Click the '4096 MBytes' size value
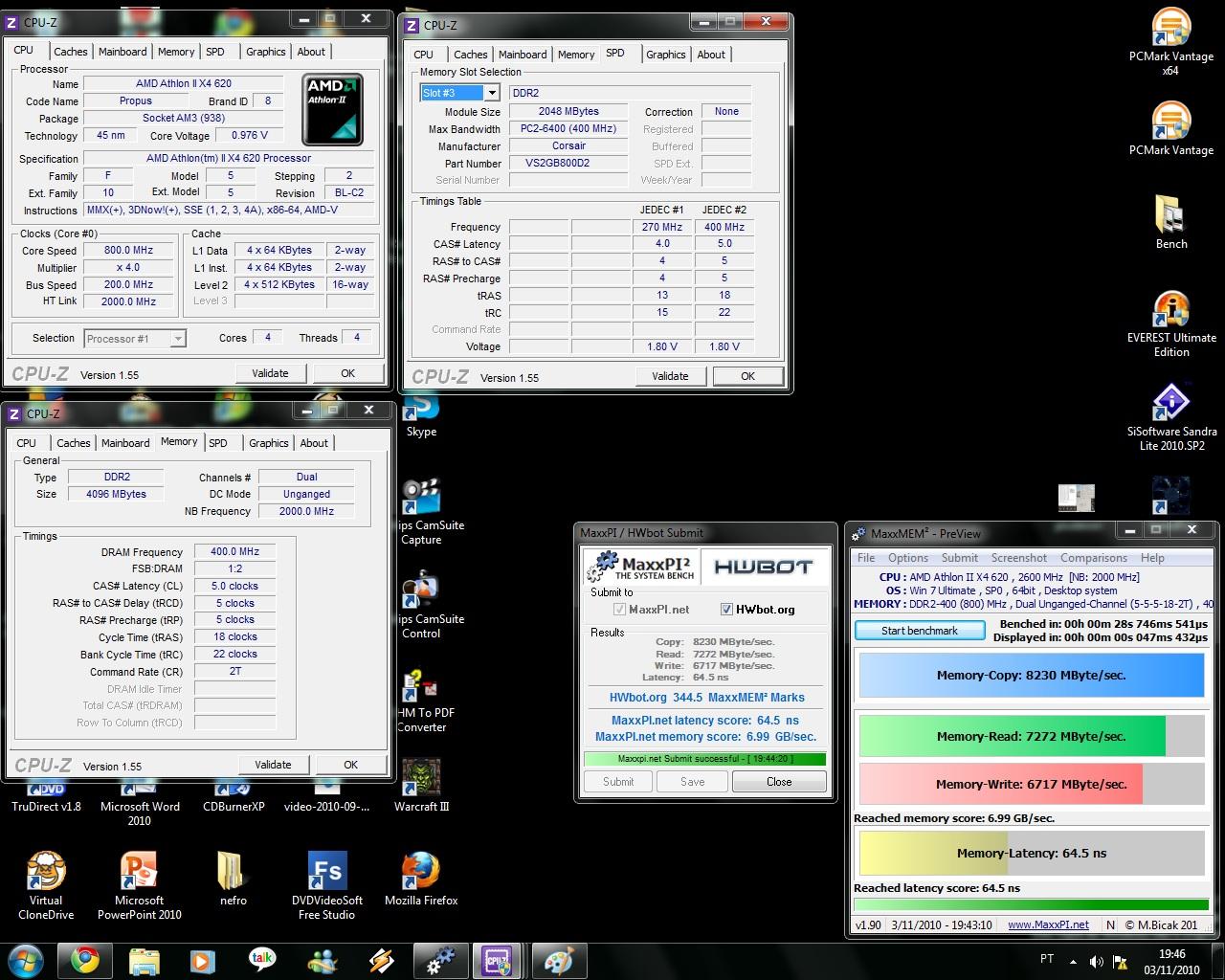 [x=116, y=494]
